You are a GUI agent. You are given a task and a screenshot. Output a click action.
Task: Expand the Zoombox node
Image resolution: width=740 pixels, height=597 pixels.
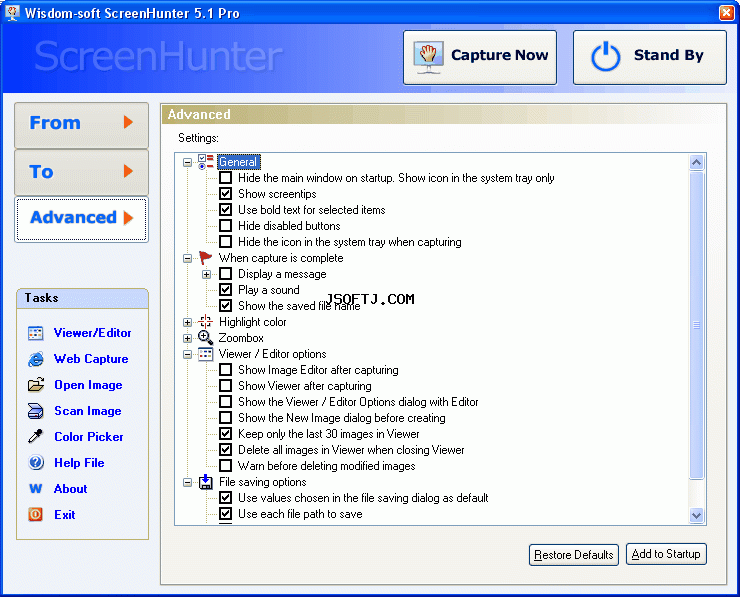click(x=187, y=338)
